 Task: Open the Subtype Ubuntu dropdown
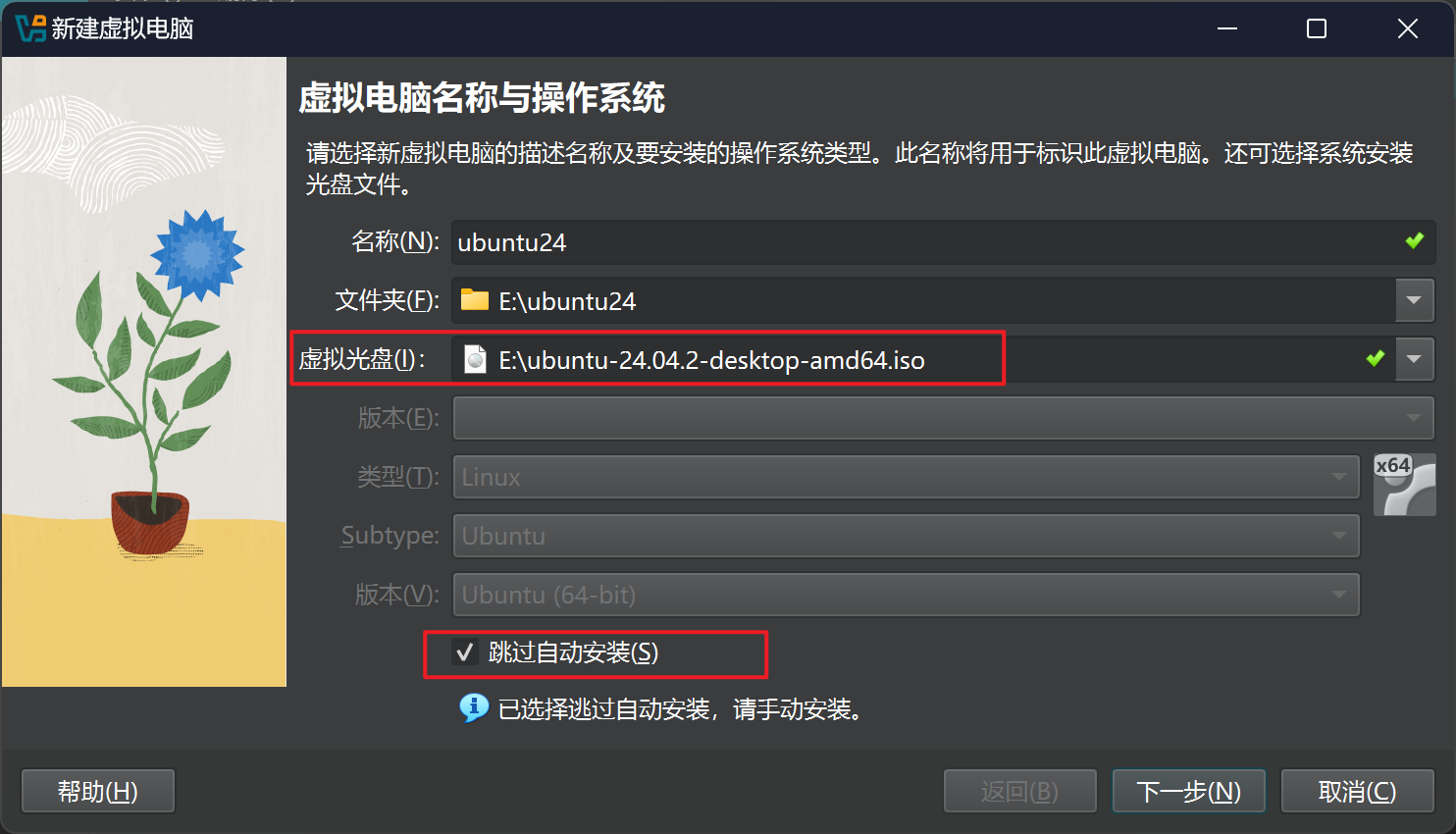pyautogui.click(x=906, y=536)
